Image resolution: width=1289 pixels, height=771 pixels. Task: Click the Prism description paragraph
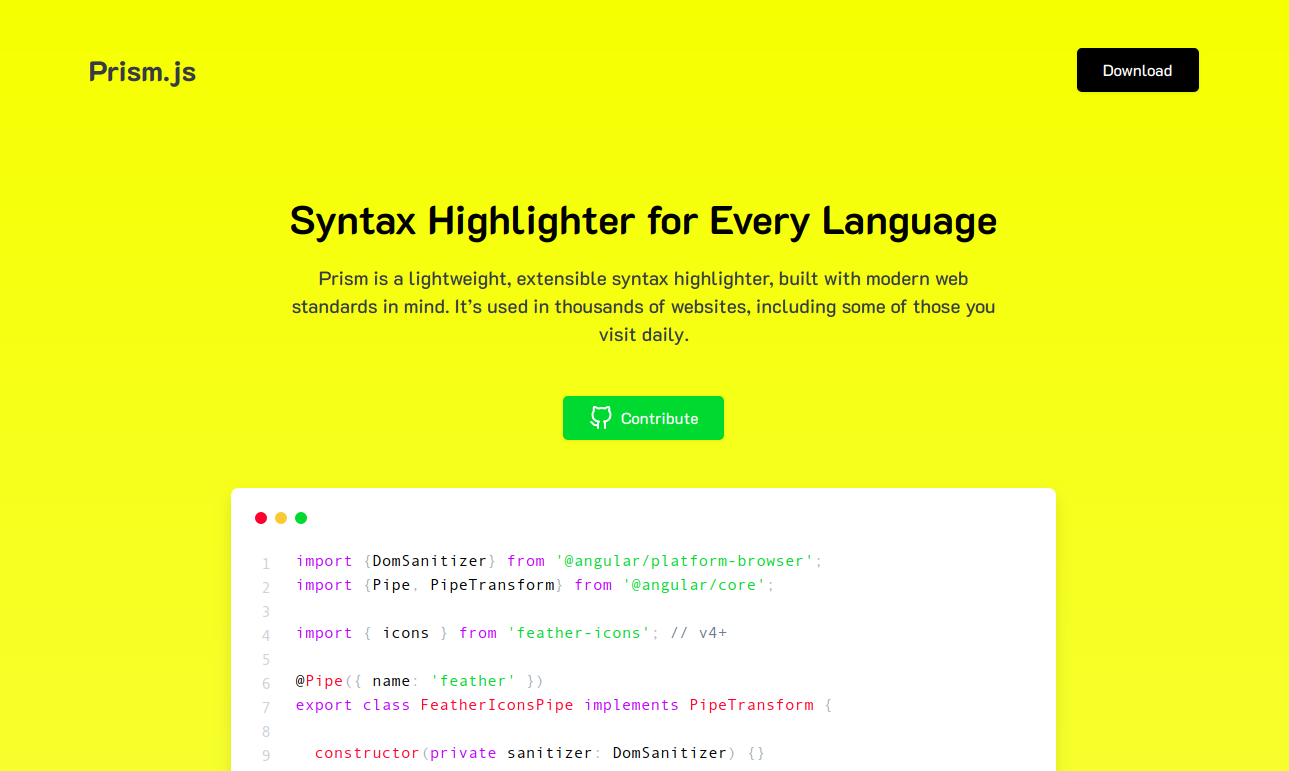pos(643,306)
